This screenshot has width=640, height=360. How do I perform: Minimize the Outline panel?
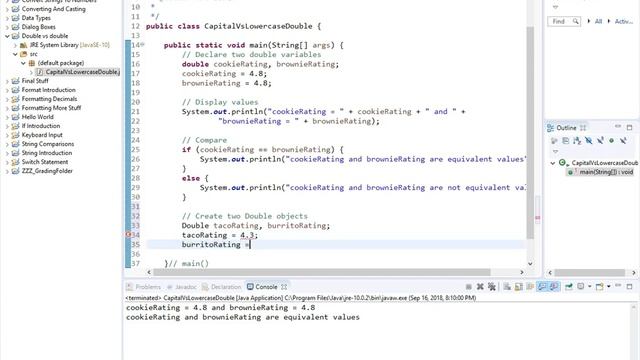tap(618, 126)
